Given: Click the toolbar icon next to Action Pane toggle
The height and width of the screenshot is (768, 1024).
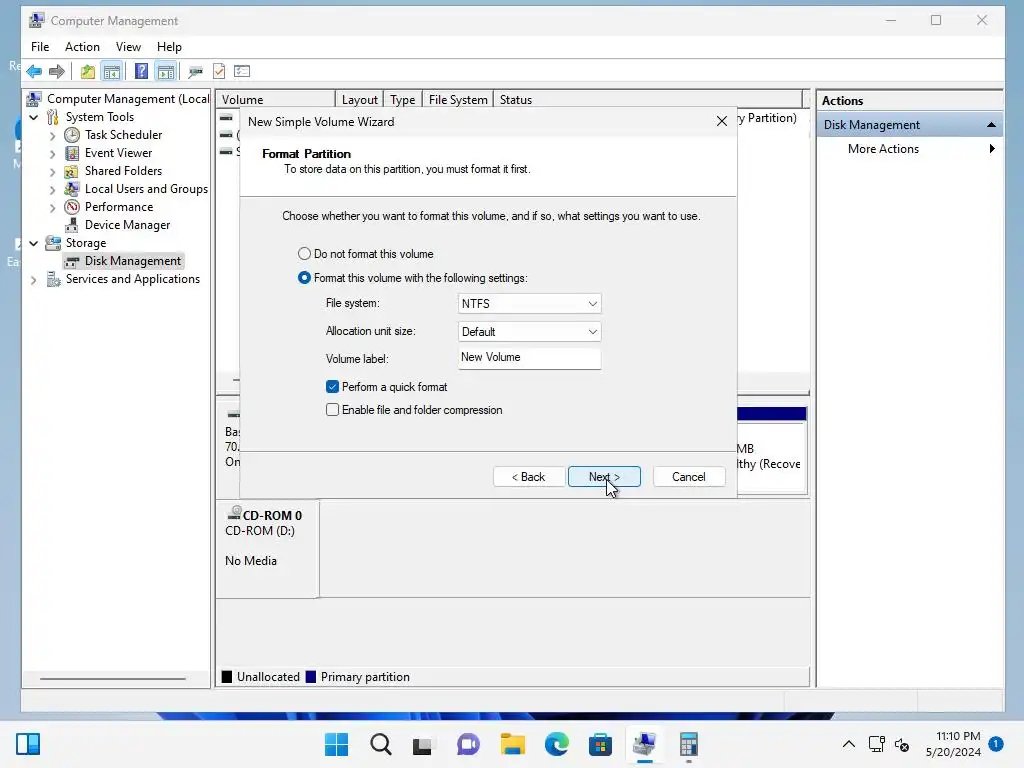Looking at the screenshot, I should point(195,71).
